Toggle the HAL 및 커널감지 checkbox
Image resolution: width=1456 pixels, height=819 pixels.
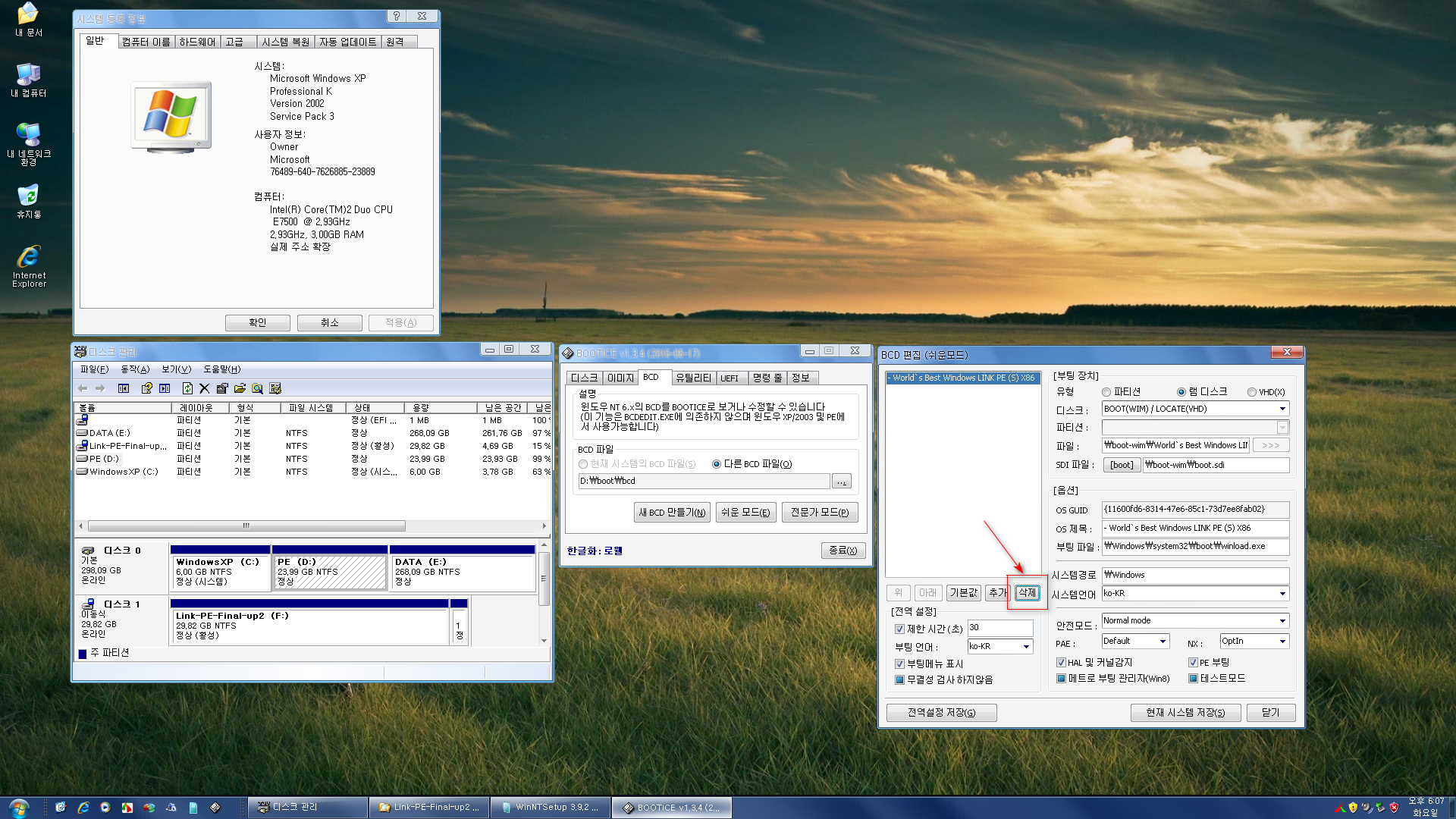(1061, 663)
